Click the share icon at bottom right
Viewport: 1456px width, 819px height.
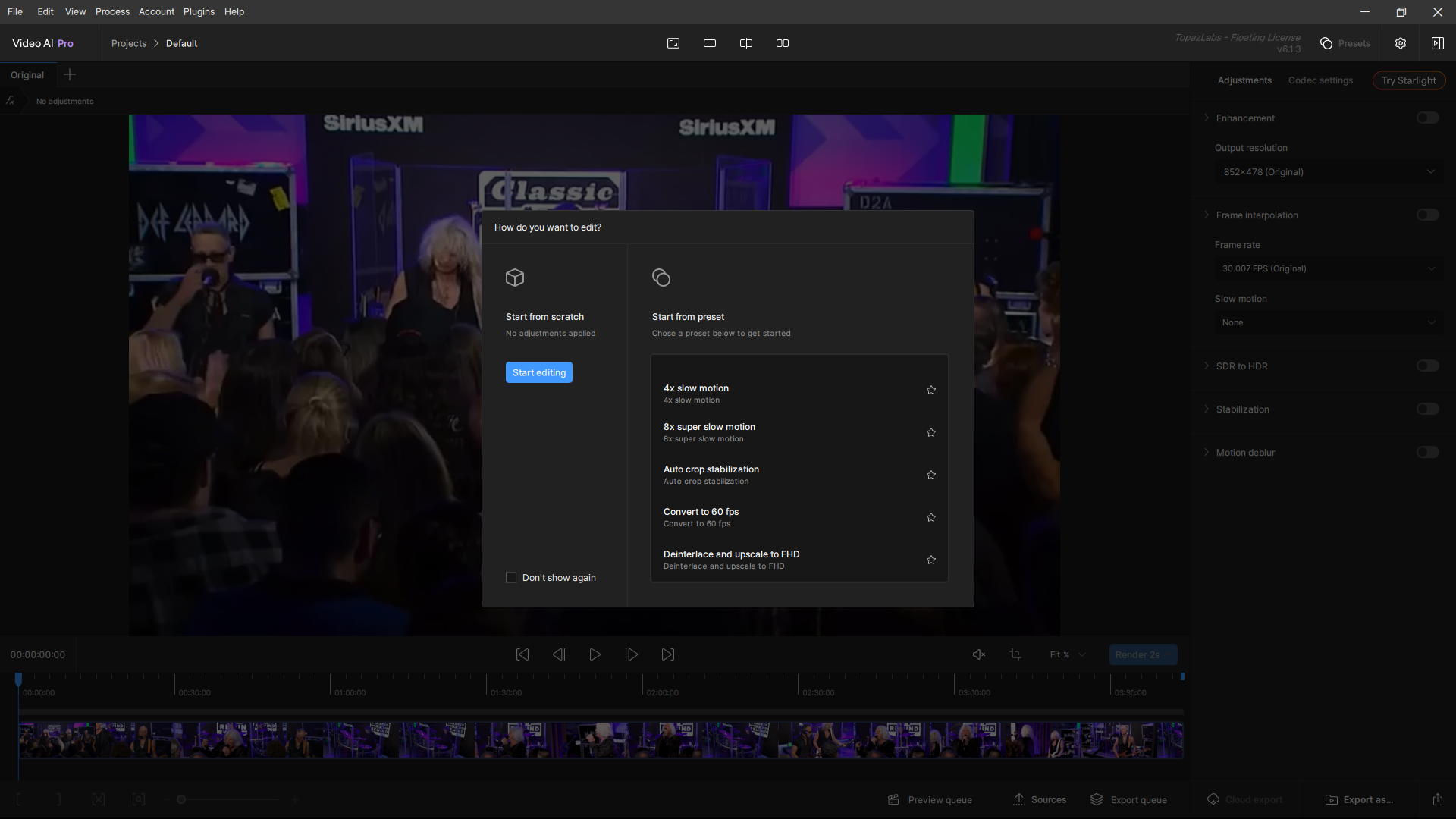(1438, 799)
